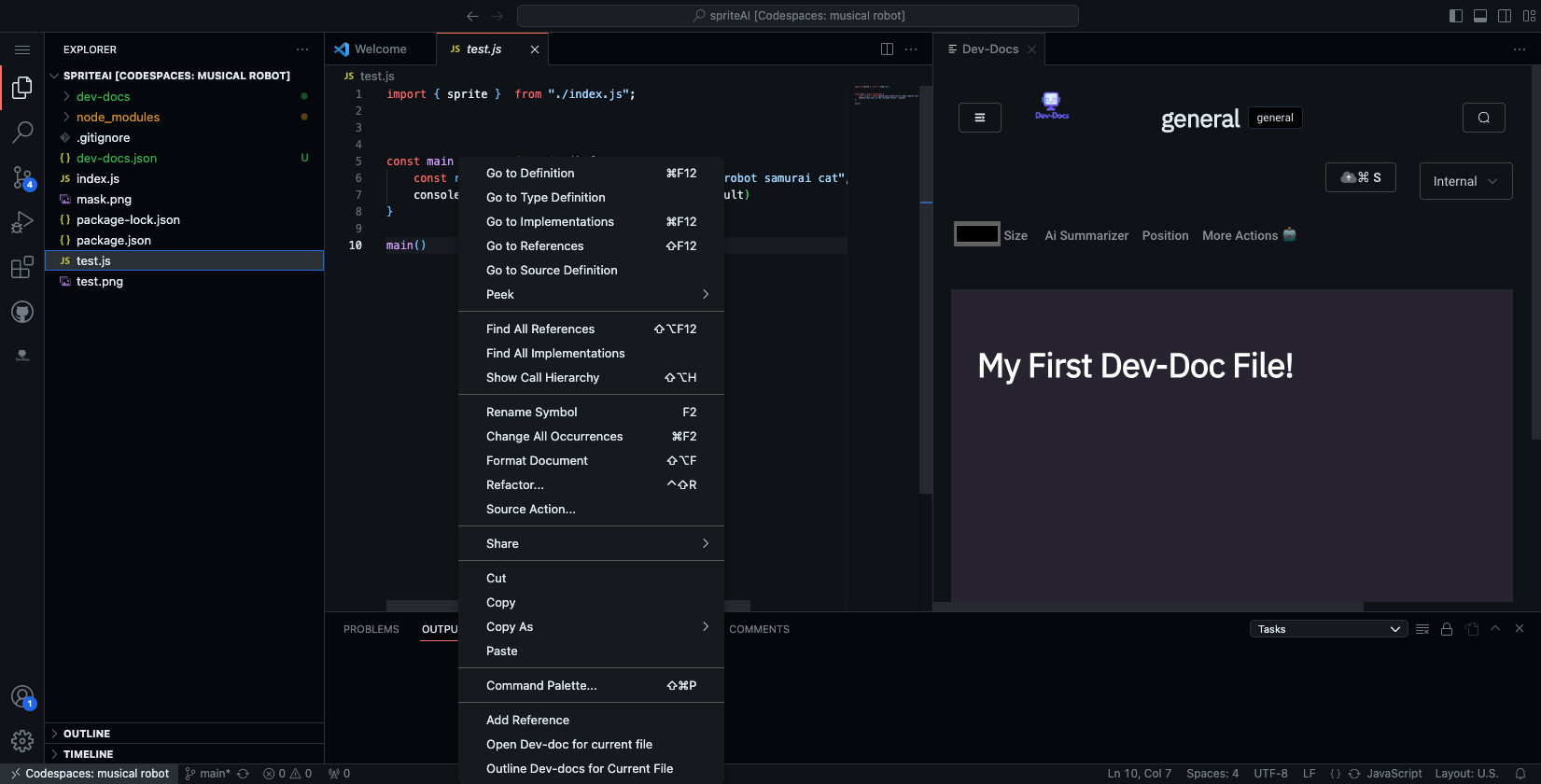Open index.js in the explorer
1541x784 pixels.
tap(98, 179)
